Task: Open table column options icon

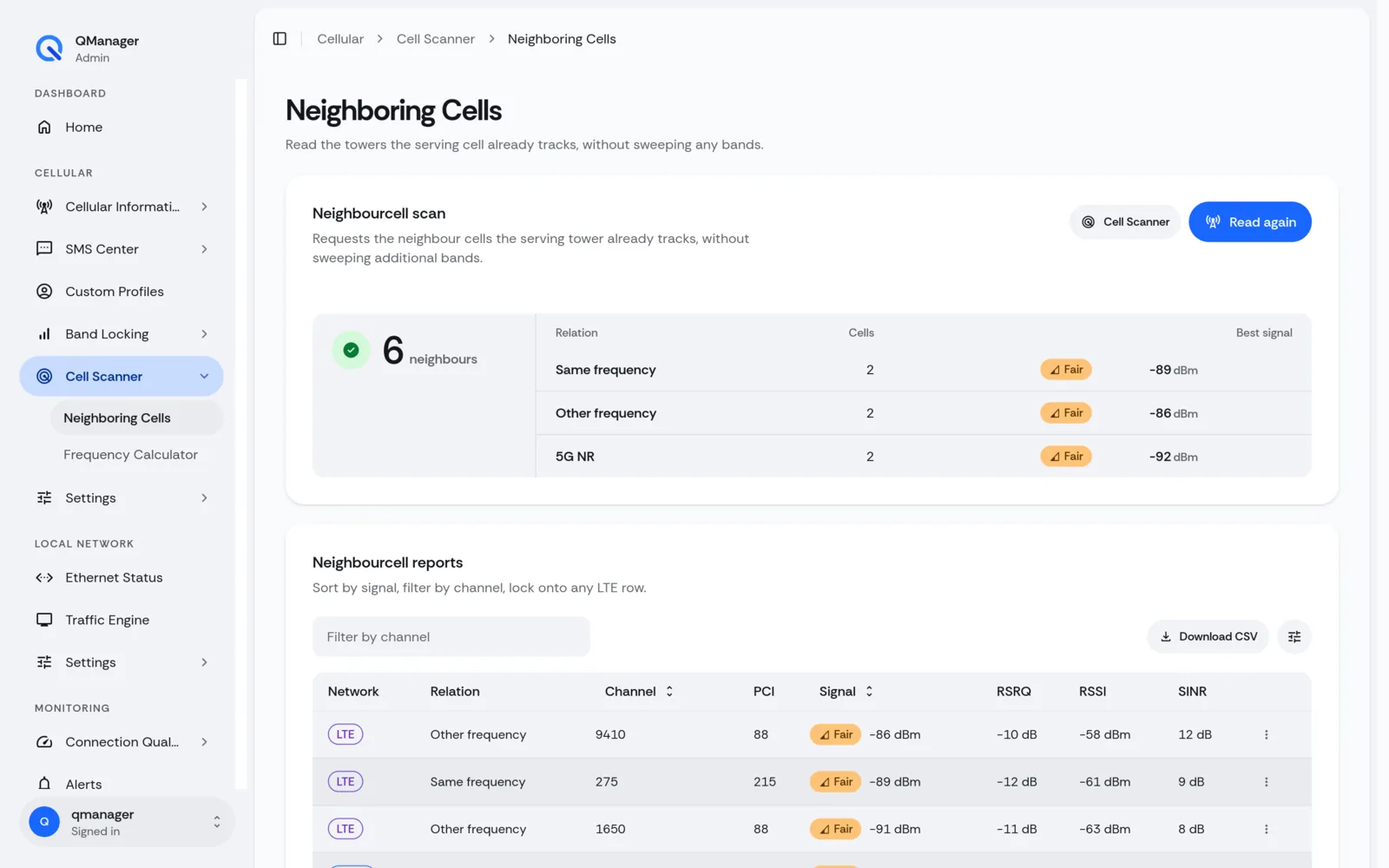Action: [x=1294, y=637]
